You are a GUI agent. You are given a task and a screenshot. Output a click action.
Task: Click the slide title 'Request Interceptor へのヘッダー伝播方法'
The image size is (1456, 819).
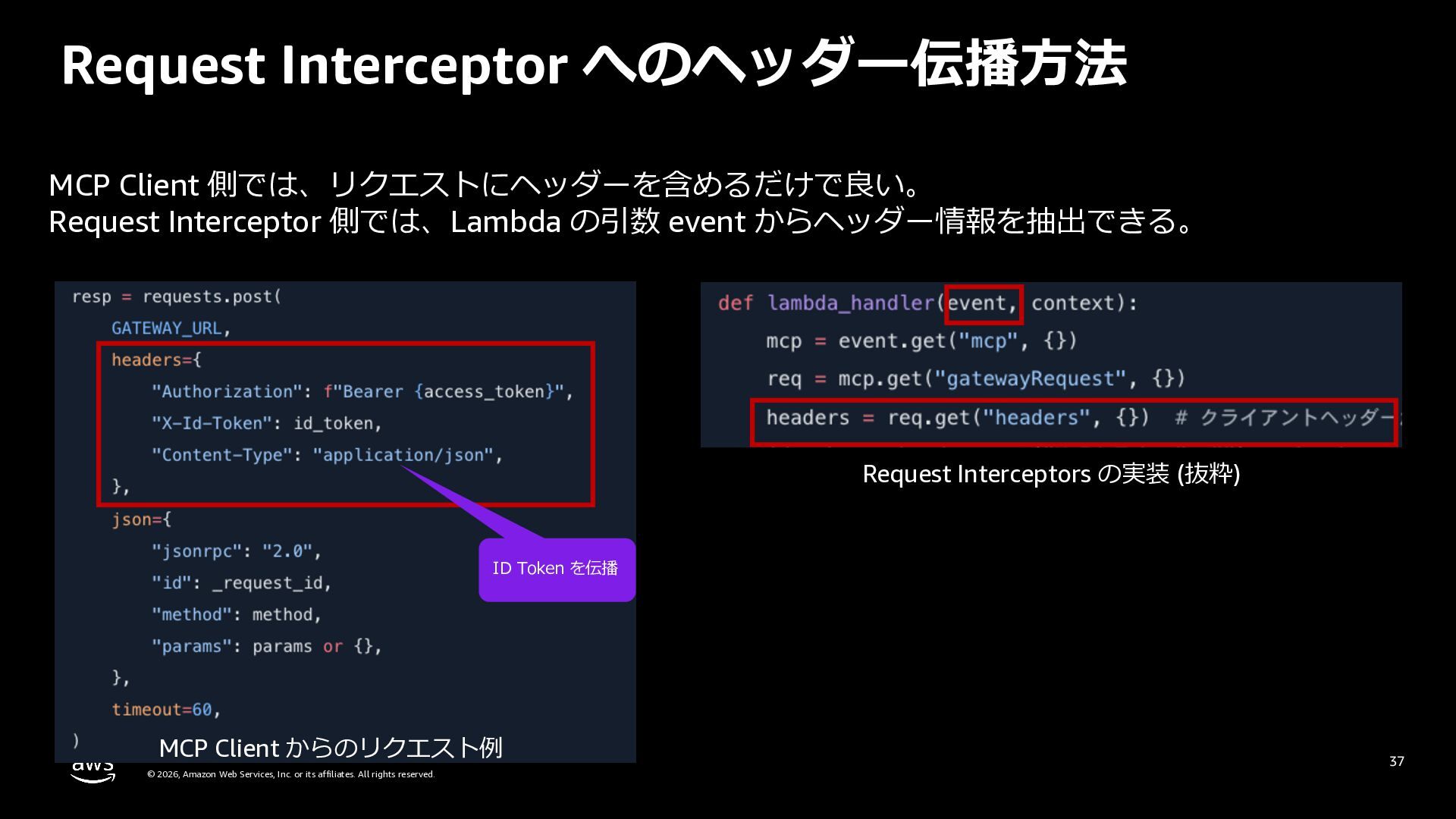tap(593, 64)
